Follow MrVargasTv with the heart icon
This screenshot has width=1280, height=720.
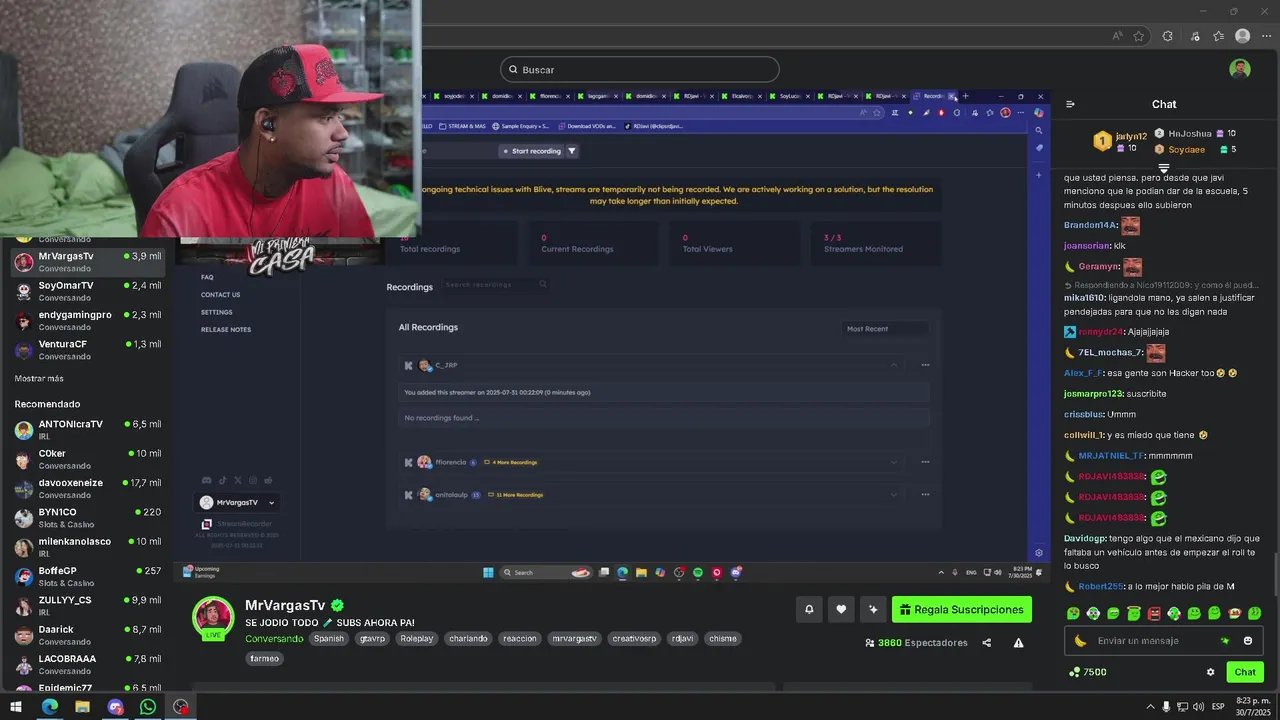point(841,609)
